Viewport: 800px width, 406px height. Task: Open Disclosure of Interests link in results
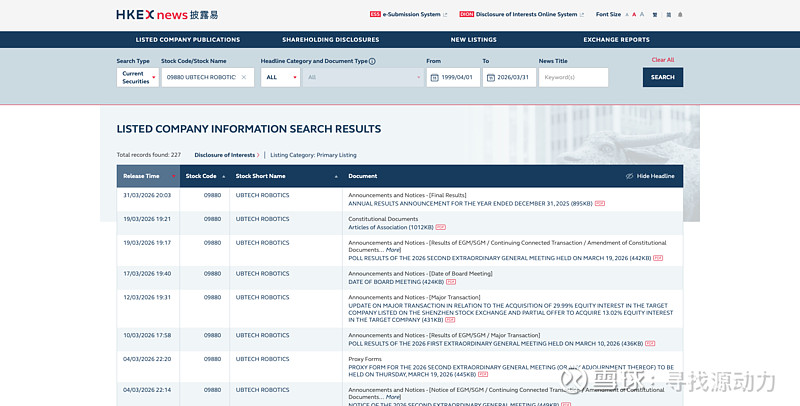[x=227, y=155]
